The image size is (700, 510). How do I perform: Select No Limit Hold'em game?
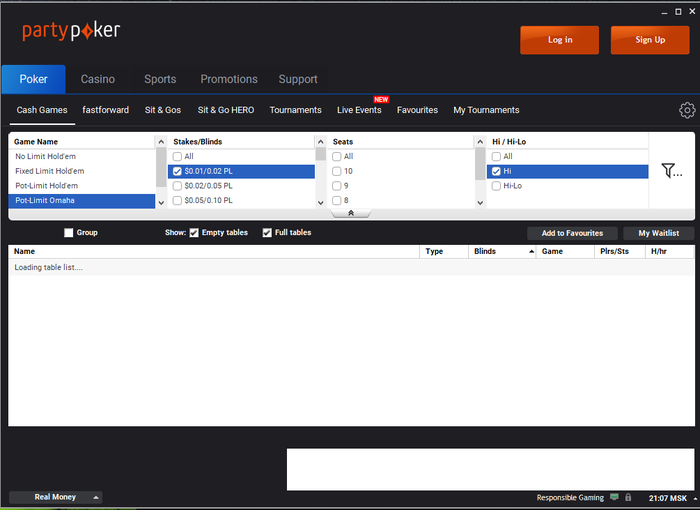[82, 156]
